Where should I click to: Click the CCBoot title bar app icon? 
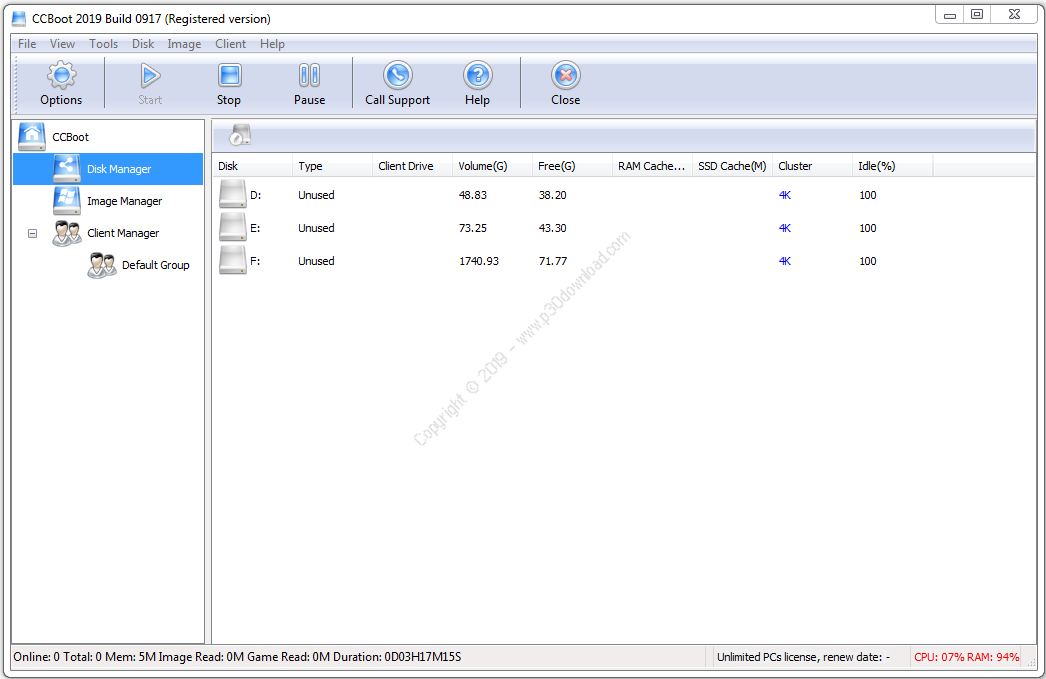click(x=19, y=19)
